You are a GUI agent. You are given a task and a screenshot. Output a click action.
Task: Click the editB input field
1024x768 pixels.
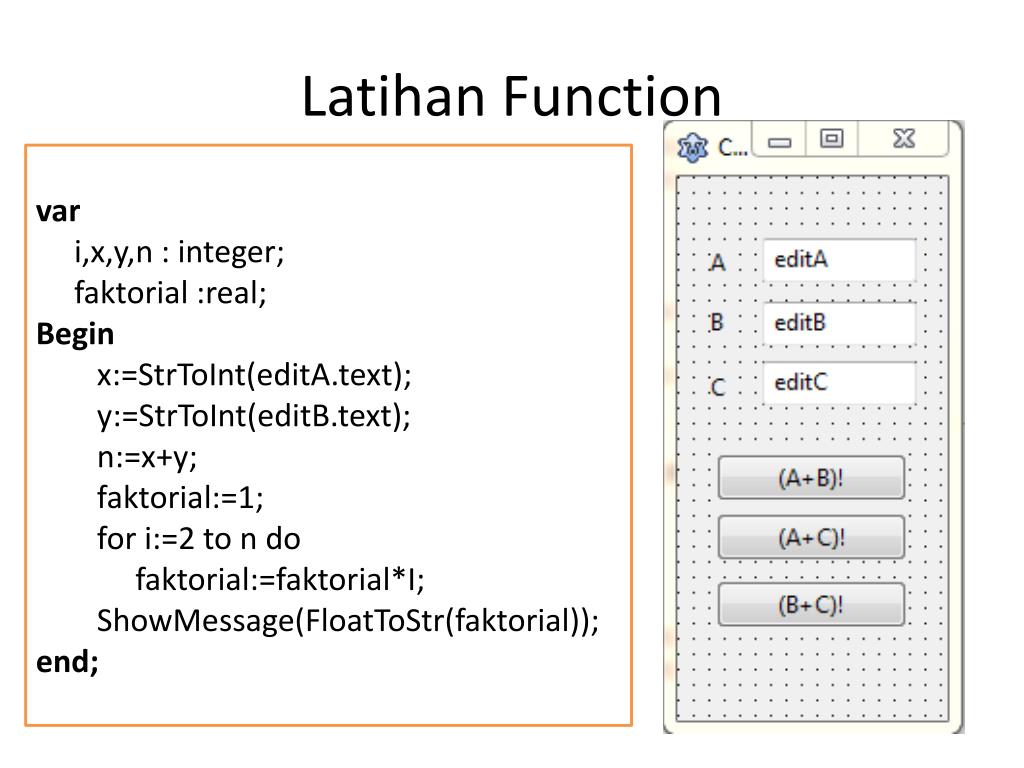pos(839,323)
